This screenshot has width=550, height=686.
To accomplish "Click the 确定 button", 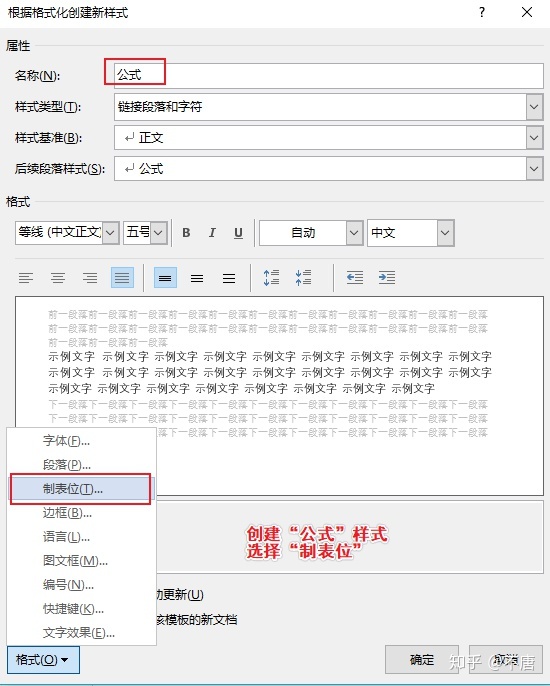I will coord(422,659).
